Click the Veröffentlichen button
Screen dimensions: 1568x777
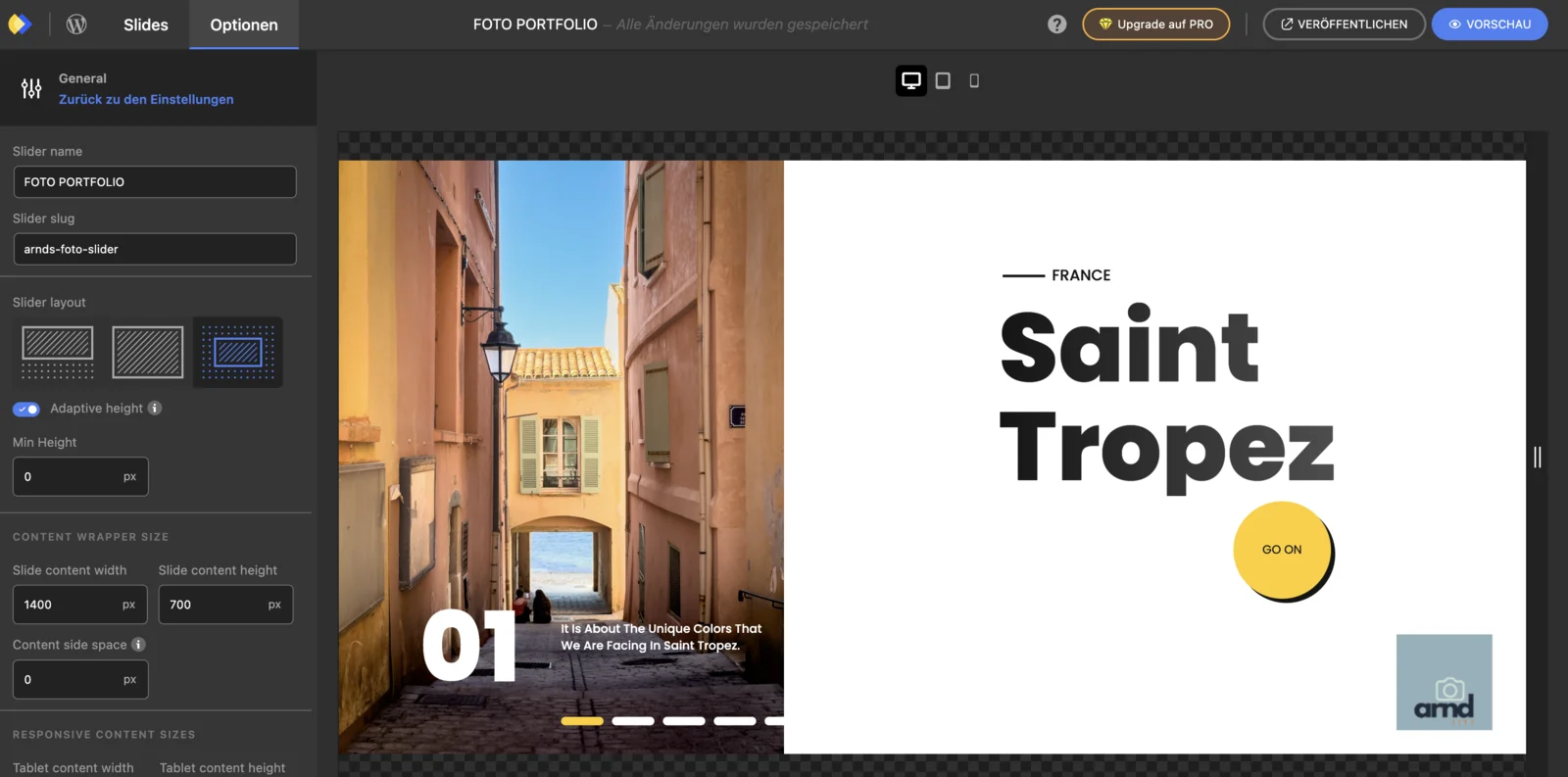(1344, 24)
